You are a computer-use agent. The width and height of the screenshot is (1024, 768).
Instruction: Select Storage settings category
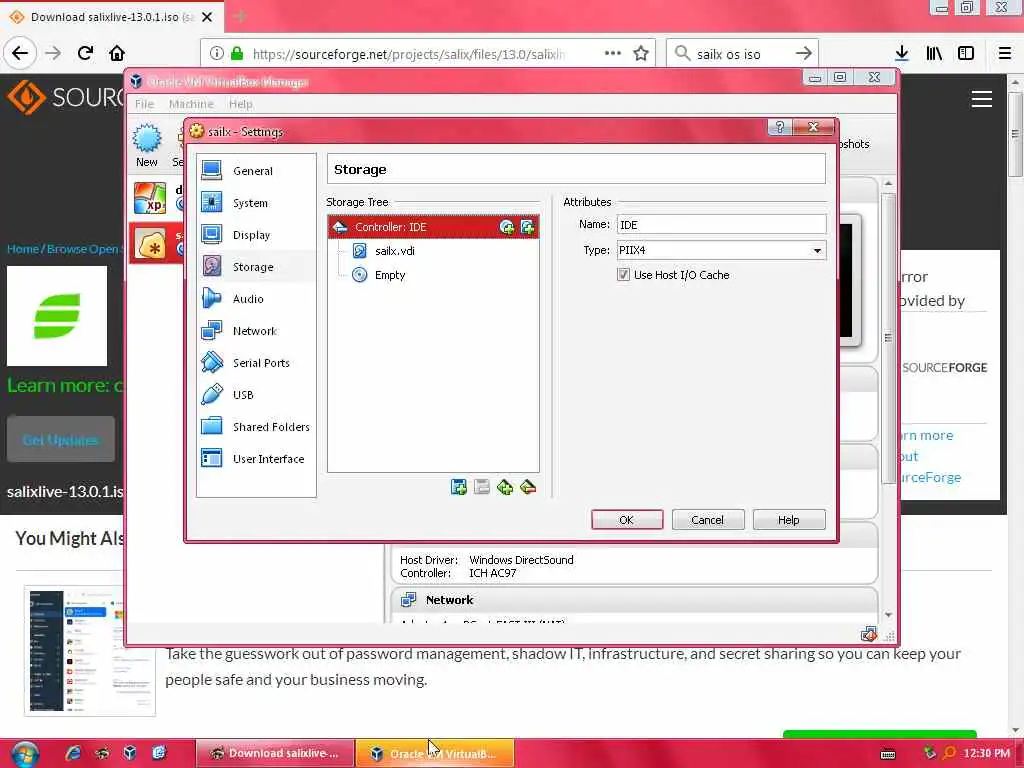256,266
